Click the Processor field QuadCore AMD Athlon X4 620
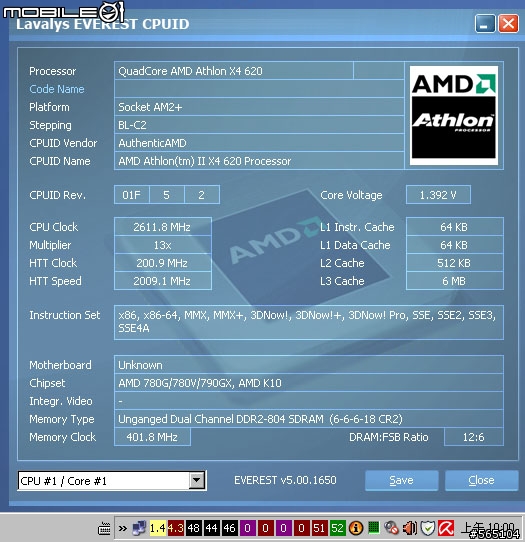The width and height of the screenshot is (525, 542). coord(234,71)
